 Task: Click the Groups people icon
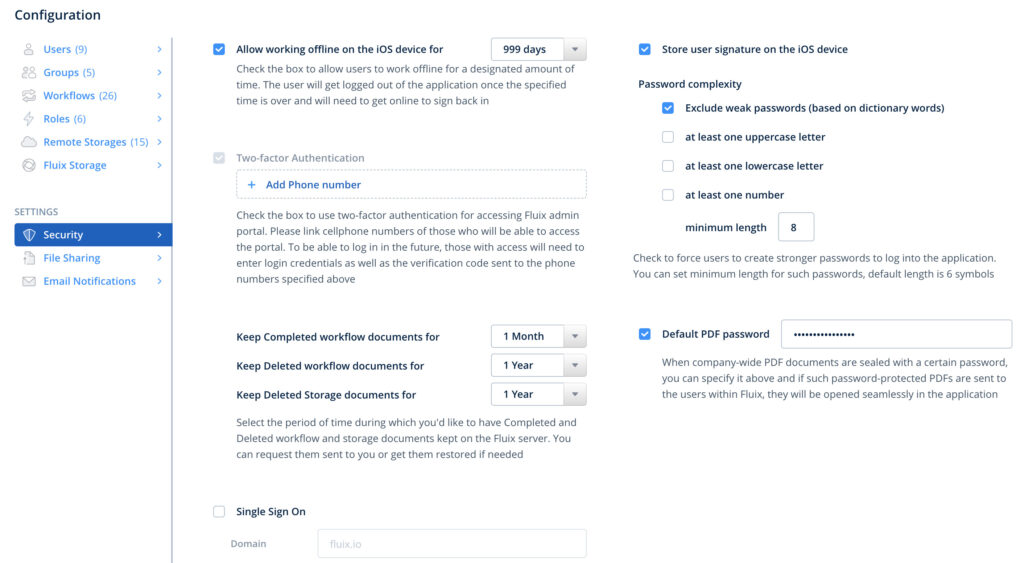click(28, 73)
